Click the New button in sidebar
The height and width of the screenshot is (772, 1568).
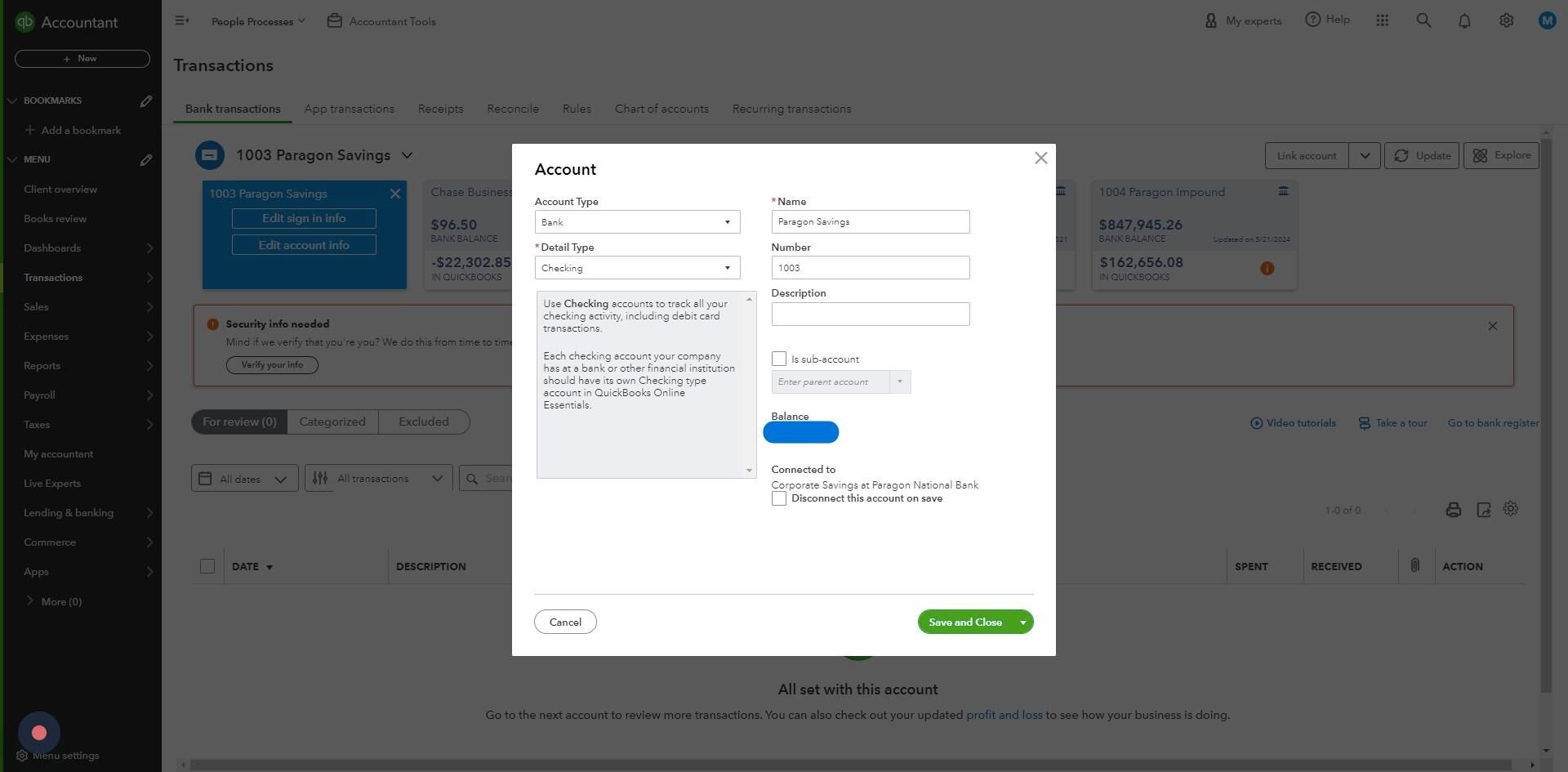tap(82, 59)
